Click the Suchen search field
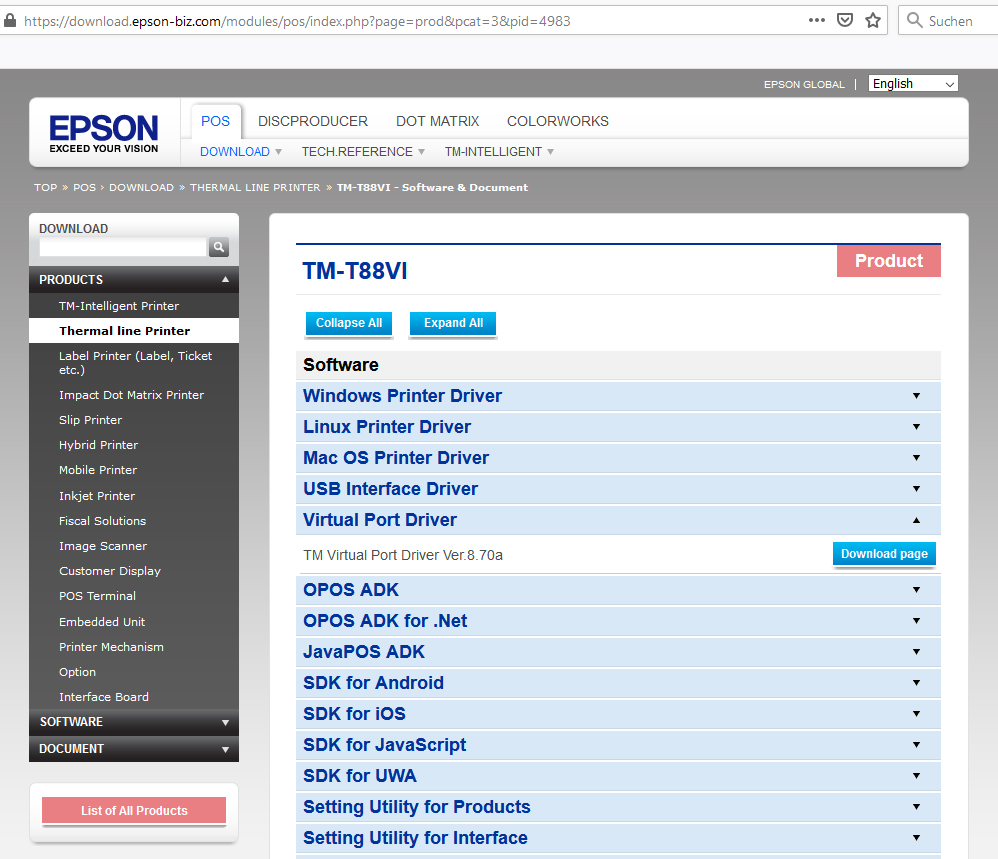The height and width of the screenshot is (859, 998). coord(950,21)
